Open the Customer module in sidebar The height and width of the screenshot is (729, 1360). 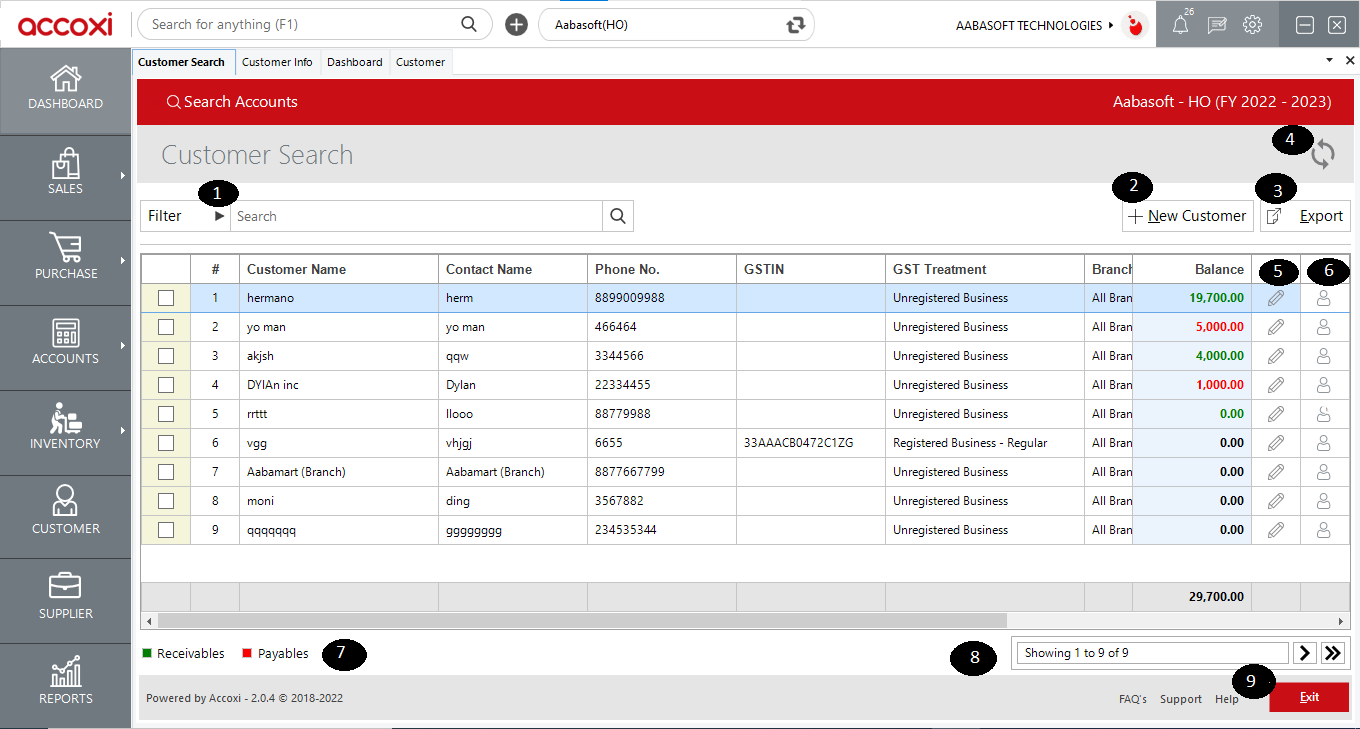coord(65,517)
